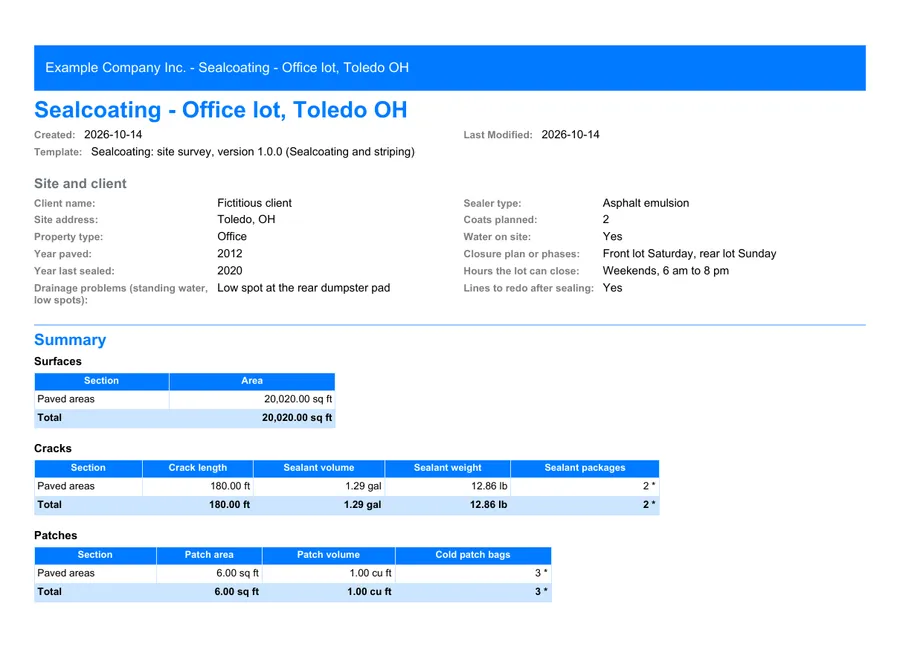900x647 pixels.
Task: Select 'Front lot Saturday, rear lot Sunday'
Action: click(x=689, y=254)
